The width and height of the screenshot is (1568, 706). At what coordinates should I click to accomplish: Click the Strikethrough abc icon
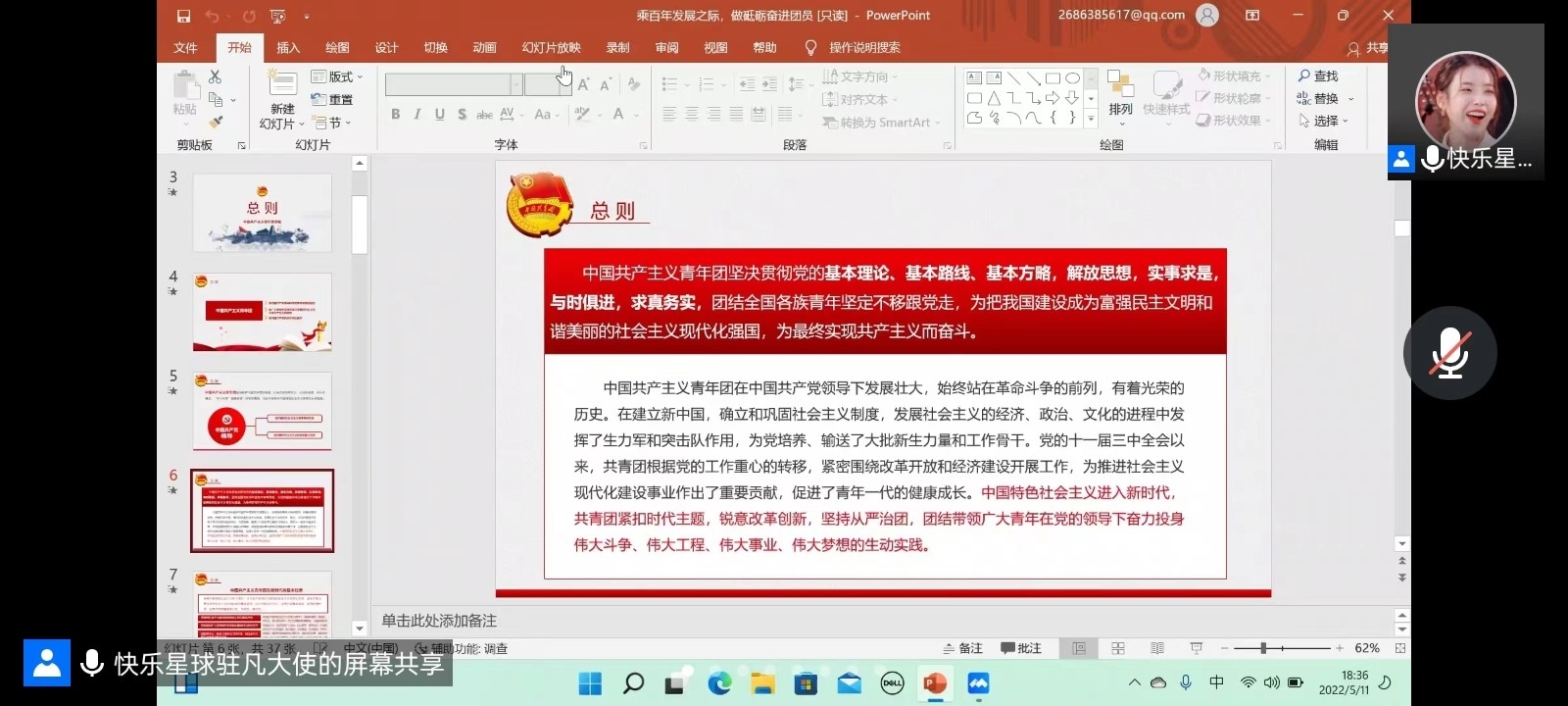pyautogui.click(x=484, y=115)
